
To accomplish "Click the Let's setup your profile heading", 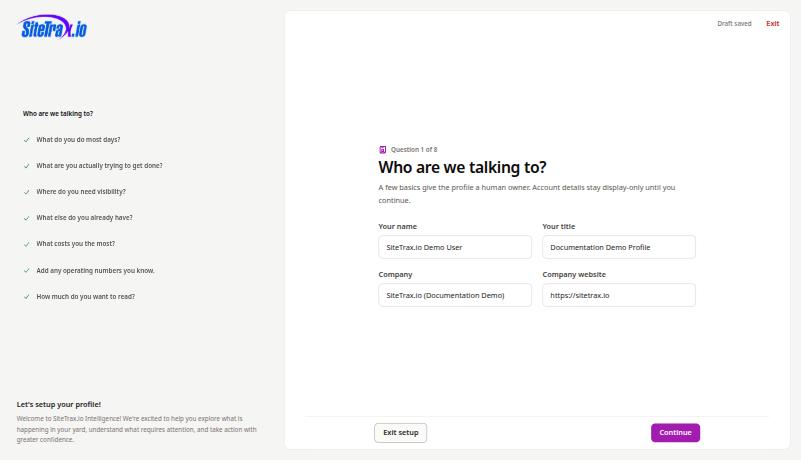I will 59,404.
